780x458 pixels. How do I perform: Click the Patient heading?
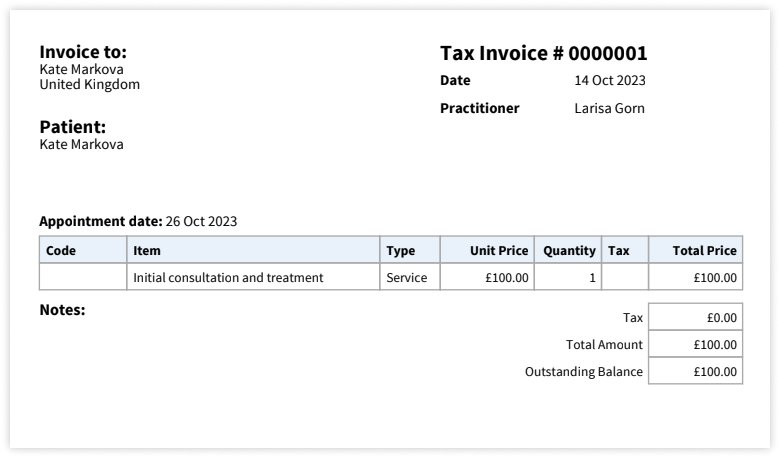pyautogui.click(x=72, y=127)
